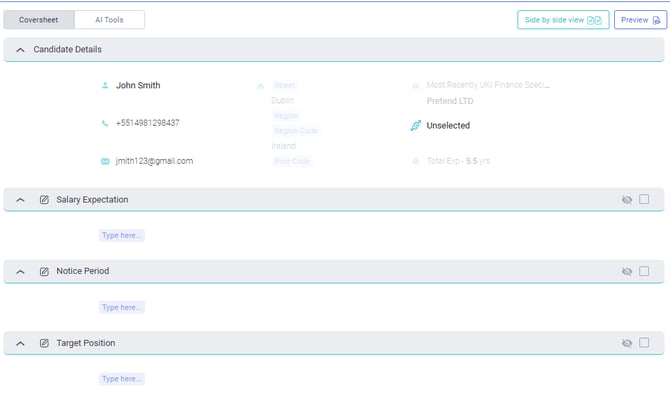The height and width of the screenshot is (401, 670).
Task: Click the edit icon beside Notice Period
Action: click(x=44, y=271)
